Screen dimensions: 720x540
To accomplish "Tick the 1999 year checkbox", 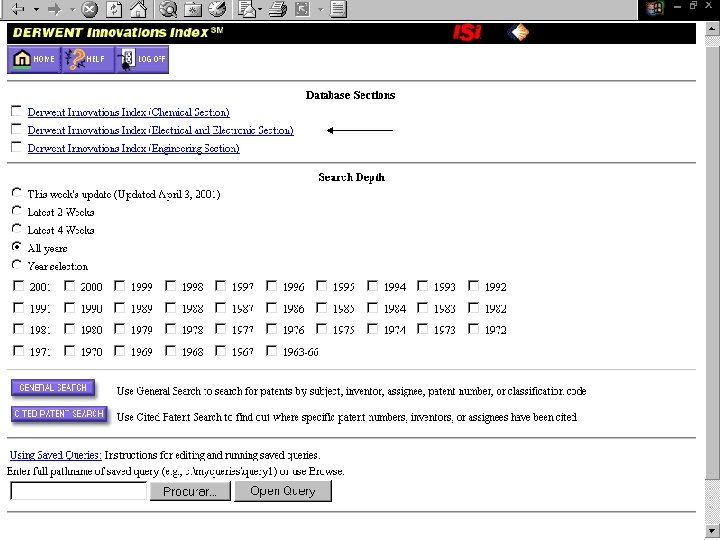I will click(120, 286).
